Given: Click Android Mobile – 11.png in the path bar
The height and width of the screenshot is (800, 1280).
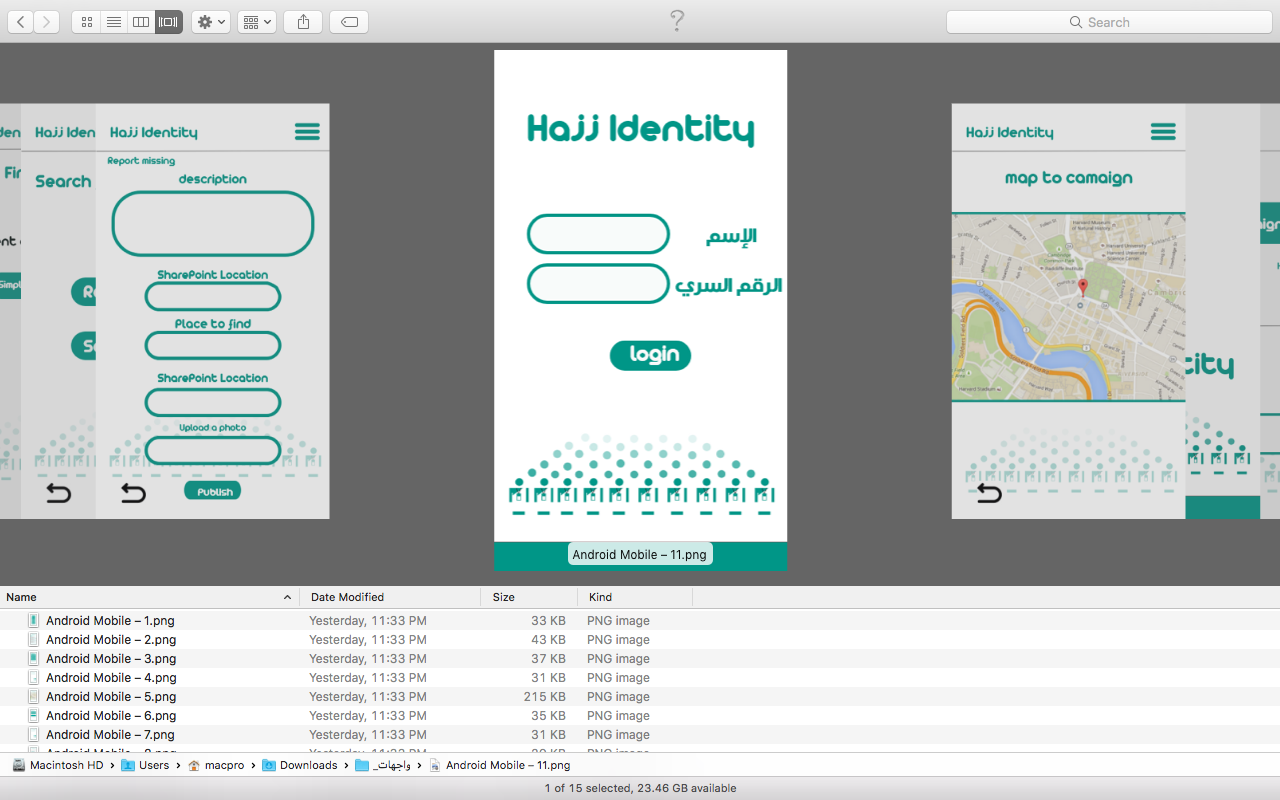Looking at the screenshot, I should (x=499, y=765).
